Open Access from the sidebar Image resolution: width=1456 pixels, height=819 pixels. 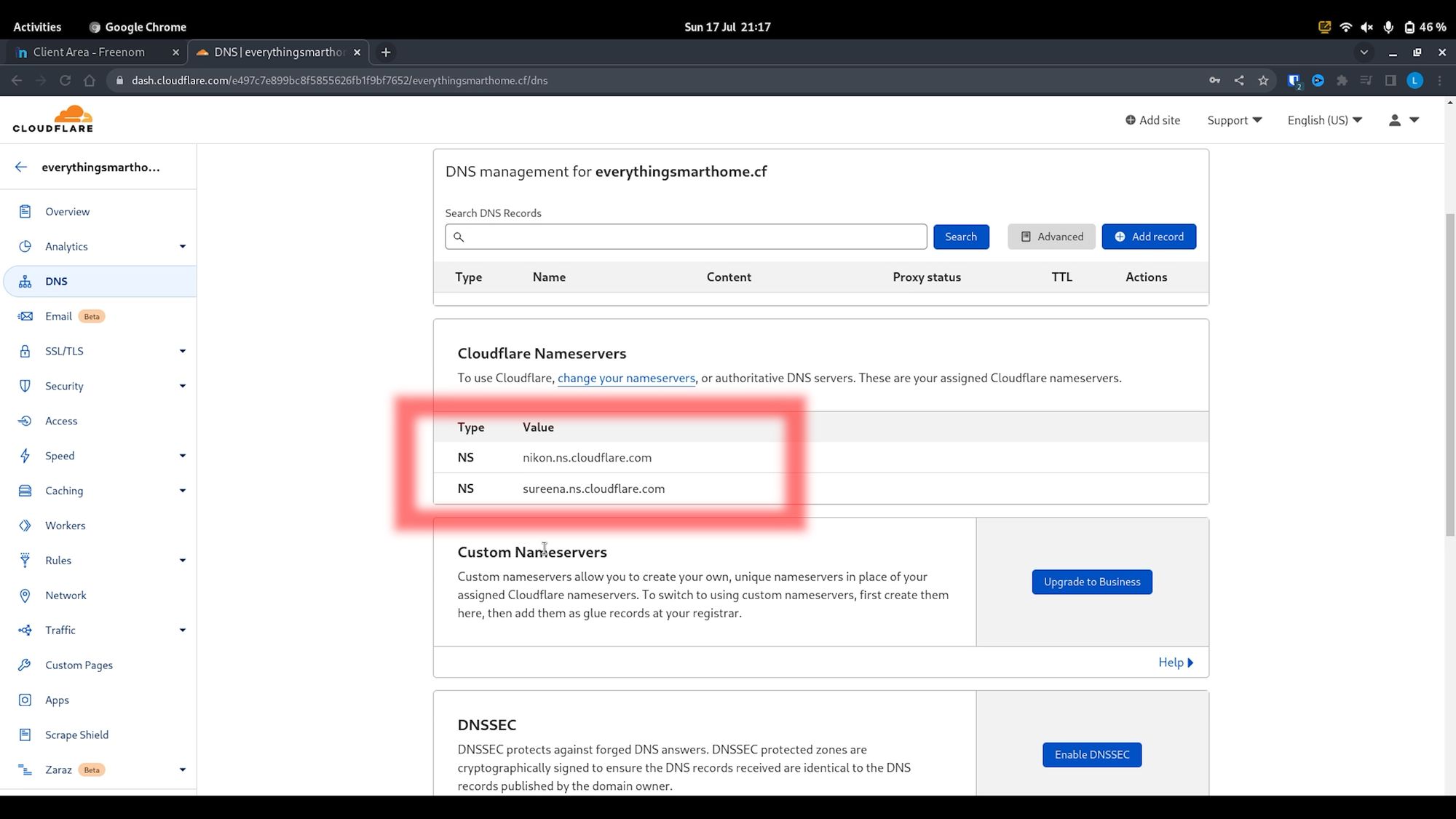[x=61, y=421]
